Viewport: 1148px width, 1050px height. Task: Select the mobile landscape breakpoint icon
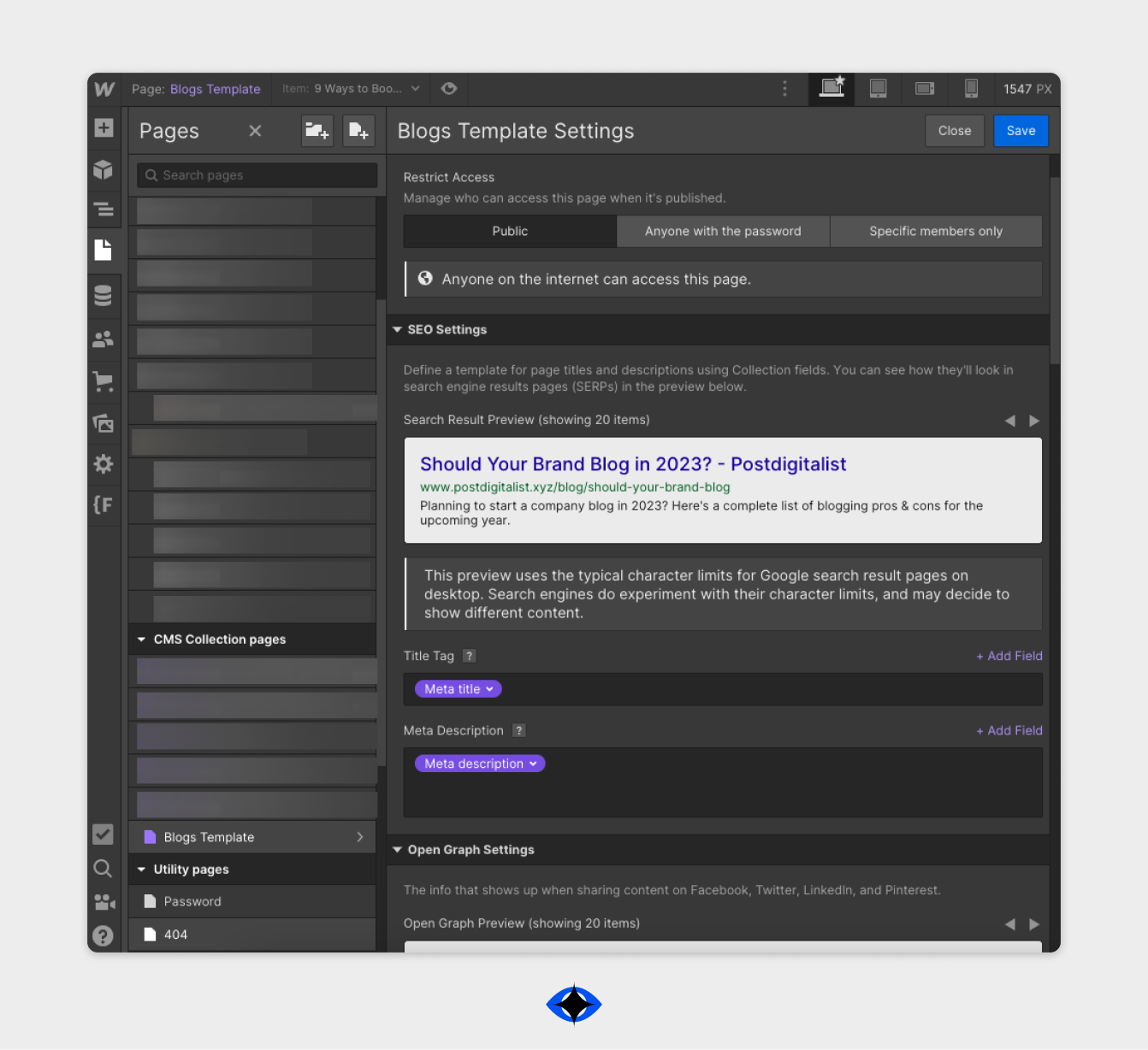pos(925,88)
